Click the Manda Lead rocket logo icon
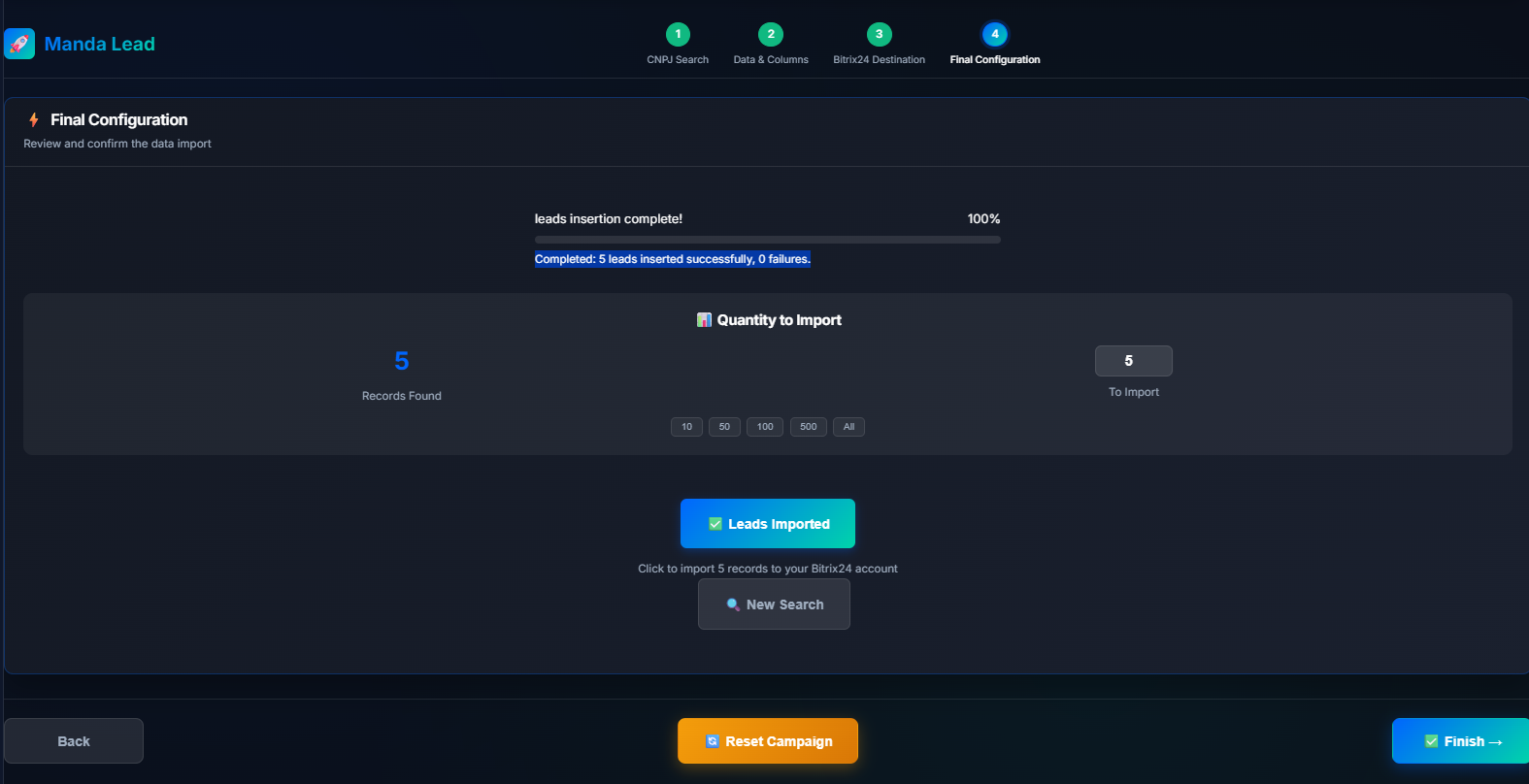Image resolution: width=1529 pixels, height=784 pixels. pos(19,44)
